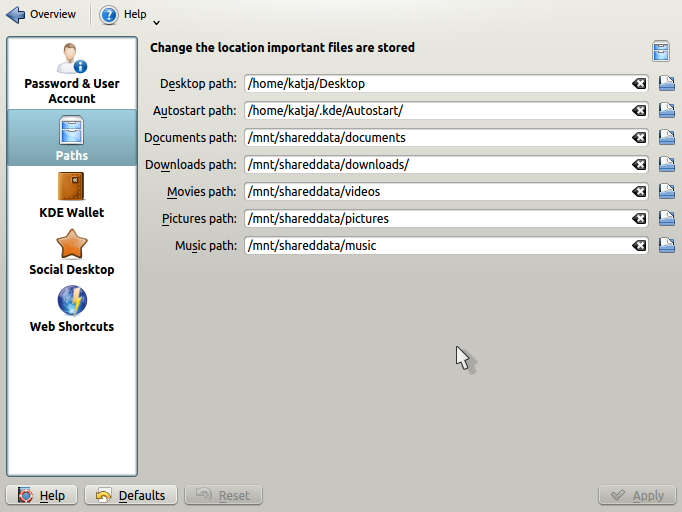The height and width of the screenshot is (512, 682).
Task: Expand the Help dropdown arrow in toolbar
Action: pos(156,21)
